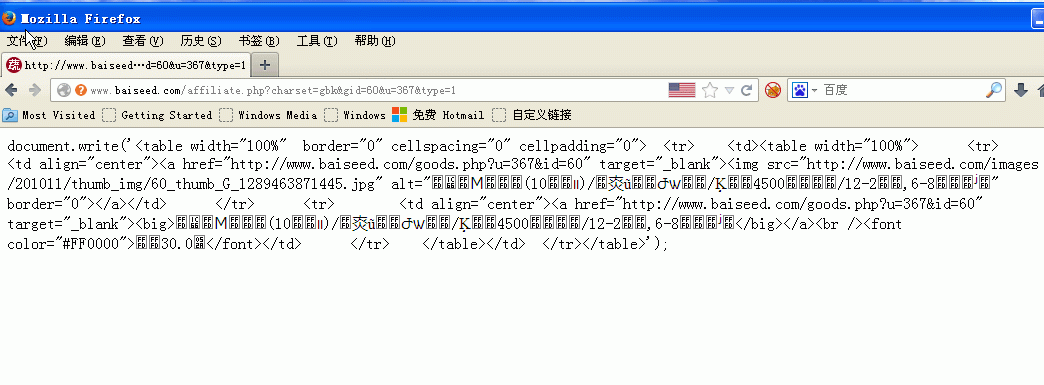Click the text 'color="#FF0000">'
Image resolution: width=1044 pixels, height=385 pixels.
(71, 244)
